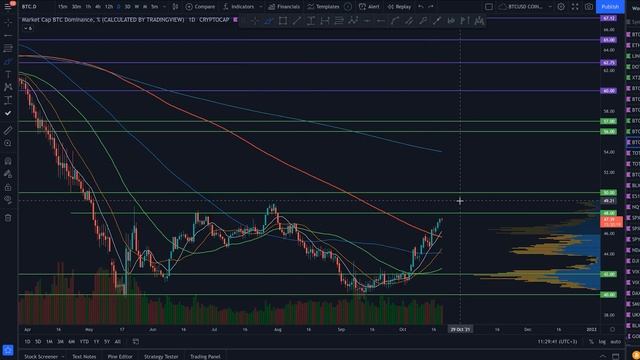Toggle percent scale mode

point(591,341)
